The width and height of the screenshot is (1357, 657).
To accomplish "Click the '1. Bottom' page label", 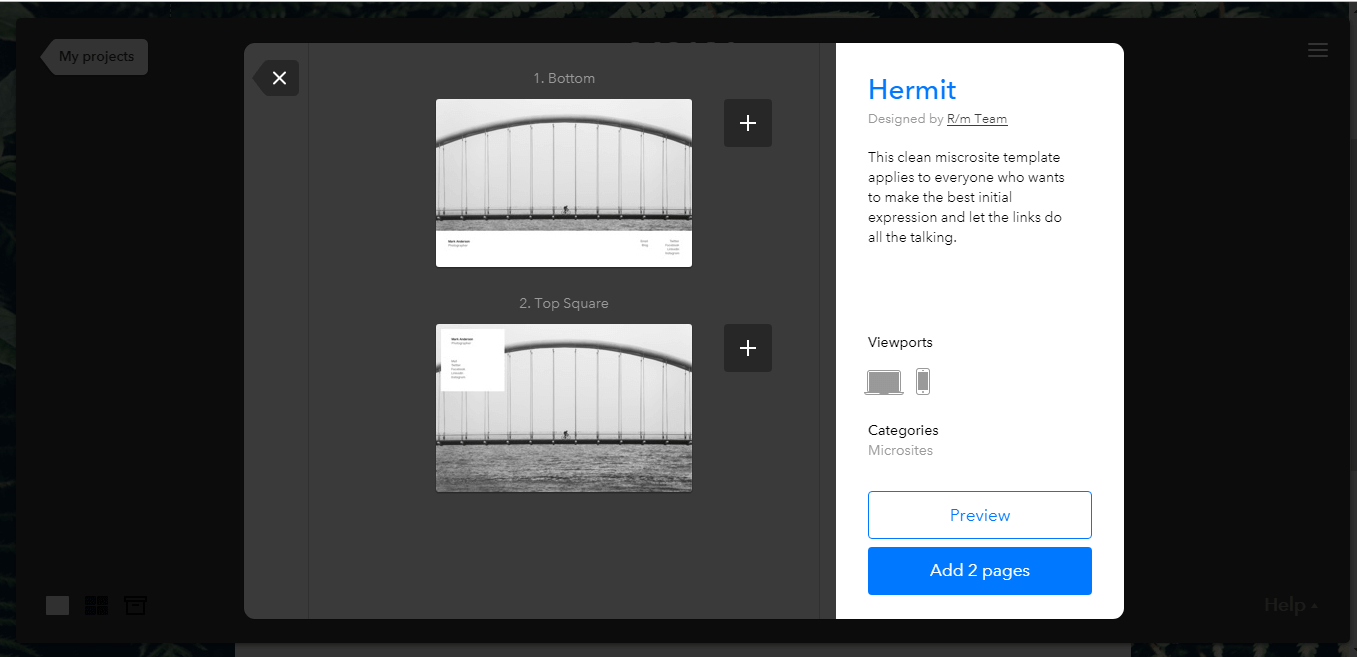I will pos(564,78).
